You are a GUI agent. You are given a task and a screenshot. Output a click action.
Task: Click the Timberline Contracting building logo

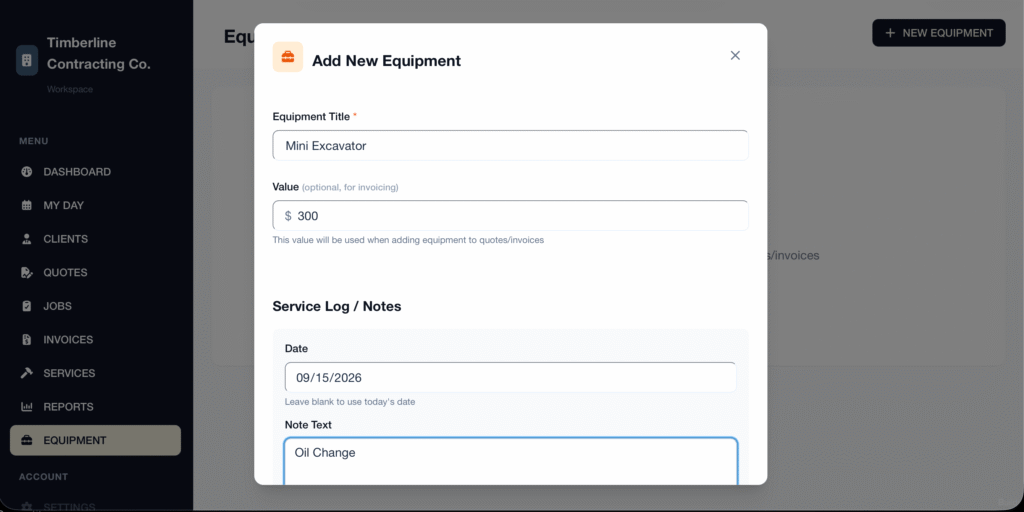[27, 60]
